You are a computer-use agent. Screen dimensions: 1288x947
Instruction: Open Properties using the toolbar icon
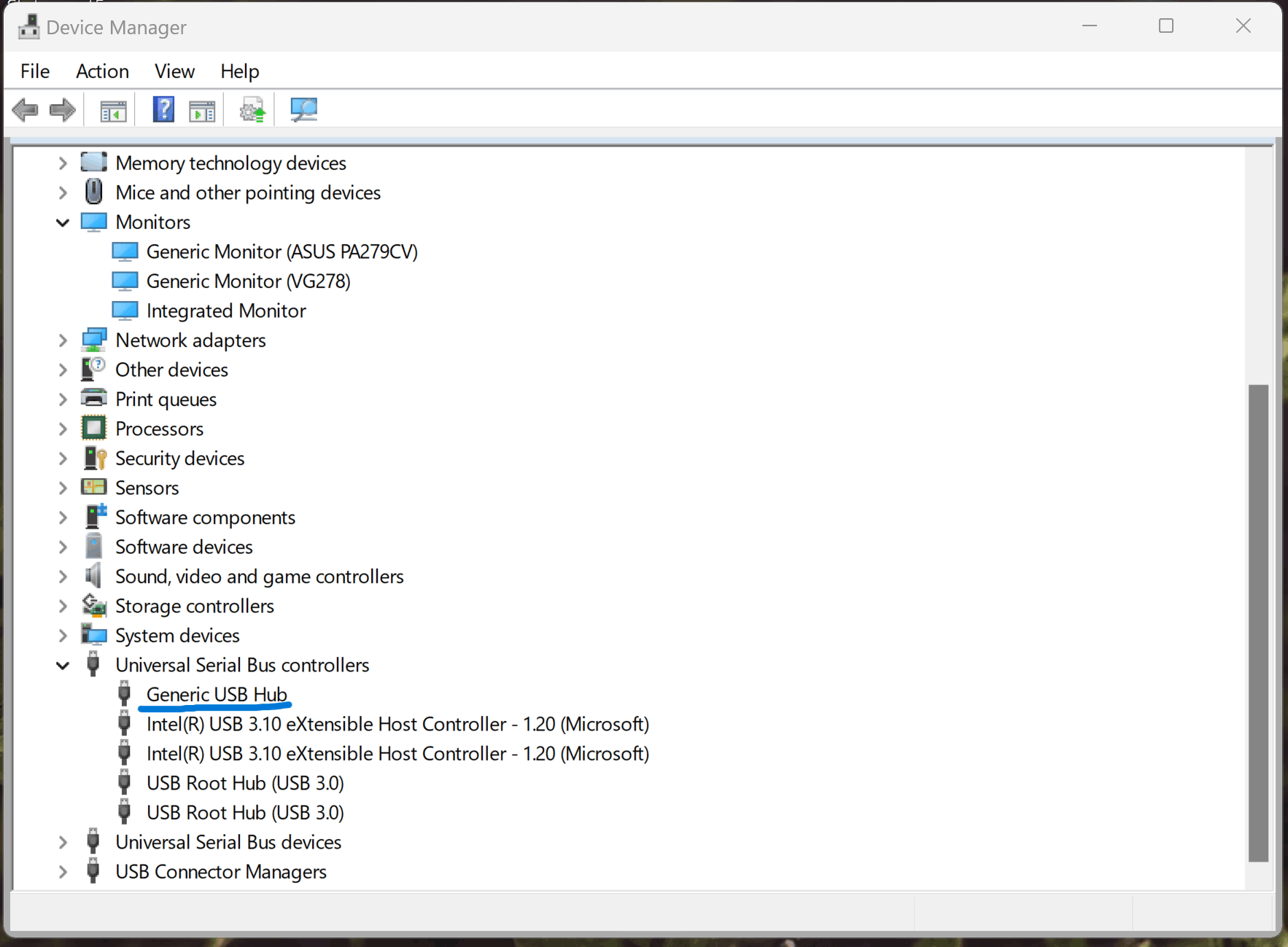click(202, 109)
